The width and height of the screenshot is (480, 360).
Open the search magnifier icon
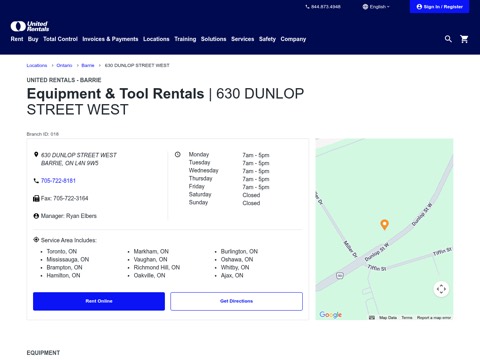pos(448,39)
